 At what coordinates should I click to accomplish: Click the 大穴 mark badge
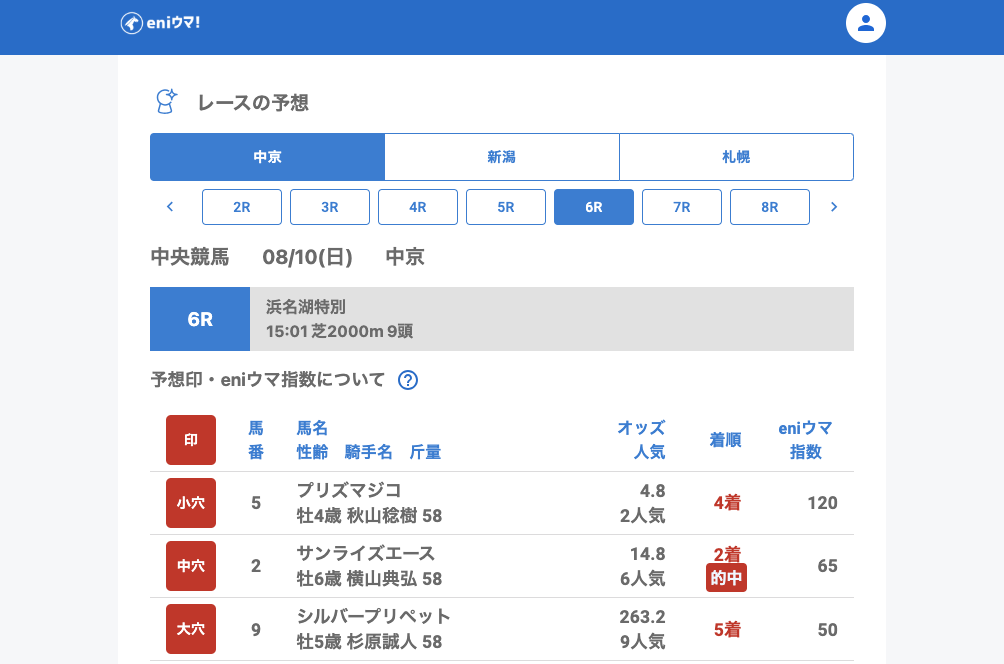191,629
